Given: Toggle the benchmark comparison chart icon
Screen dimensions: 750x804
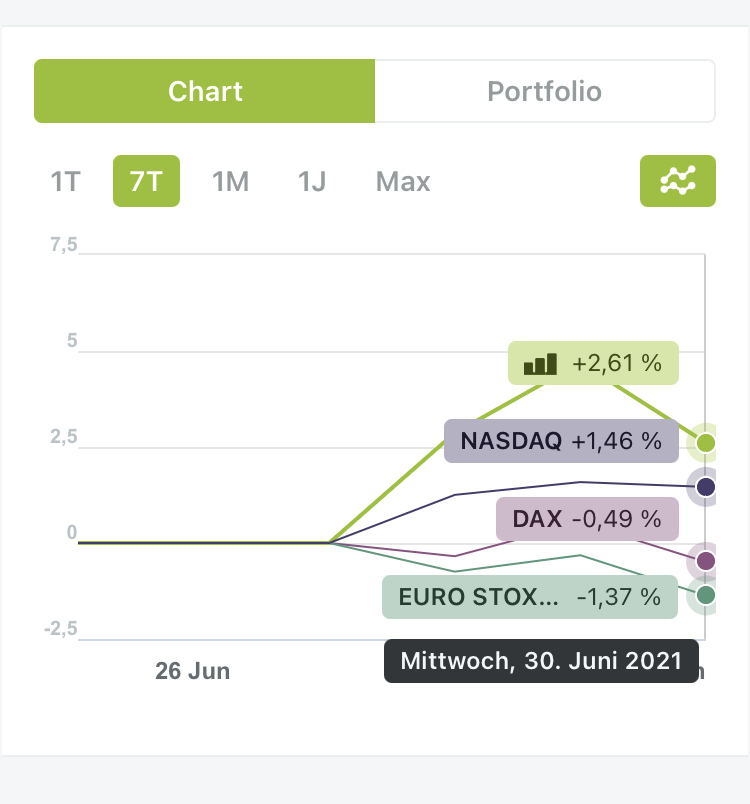Looking at the screenshot, I should 677,181.
